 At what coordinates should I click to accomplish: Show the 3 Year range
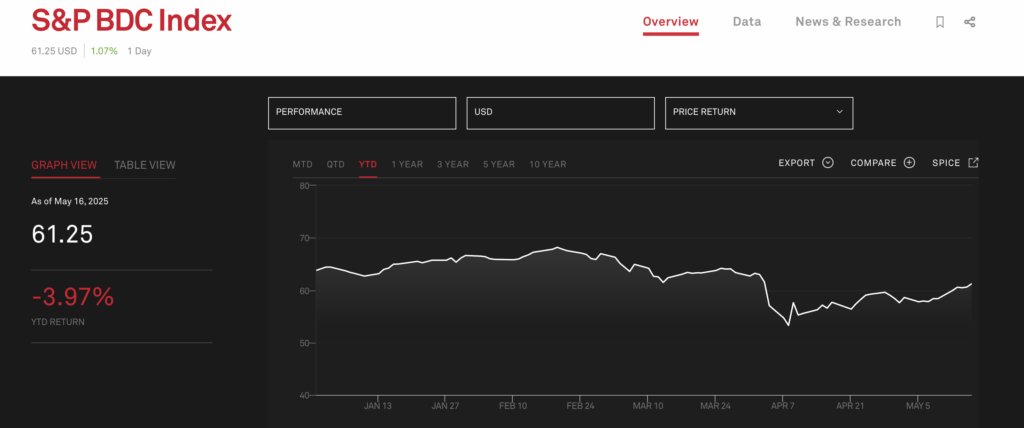[x=453, y=164]
